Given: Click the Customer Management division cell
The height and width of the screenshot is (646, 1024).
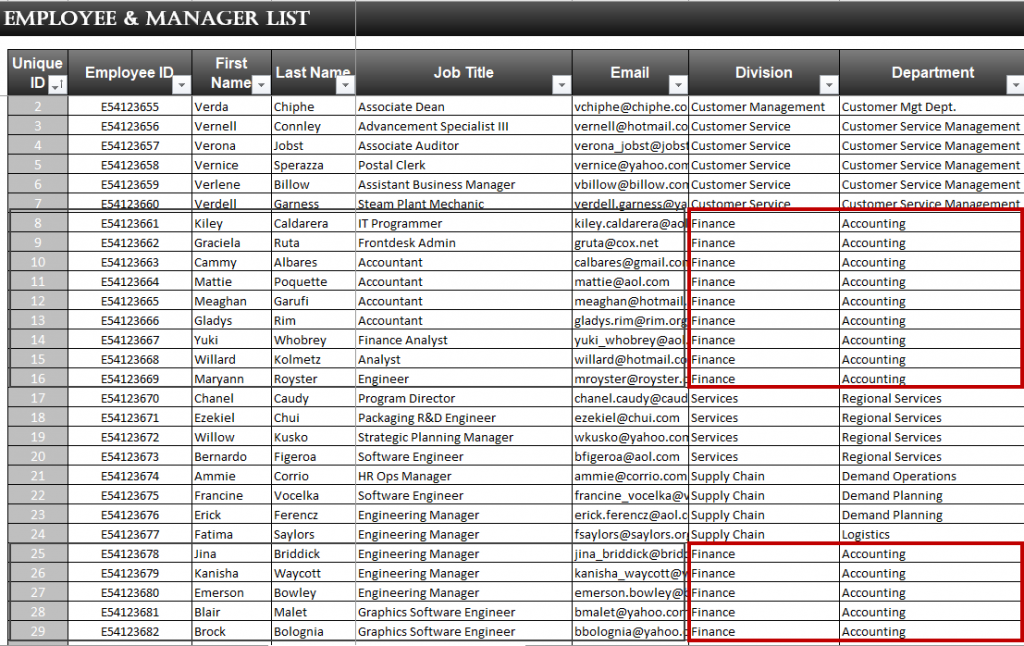Looking at the screenshot, I should (x=758, y=107).
